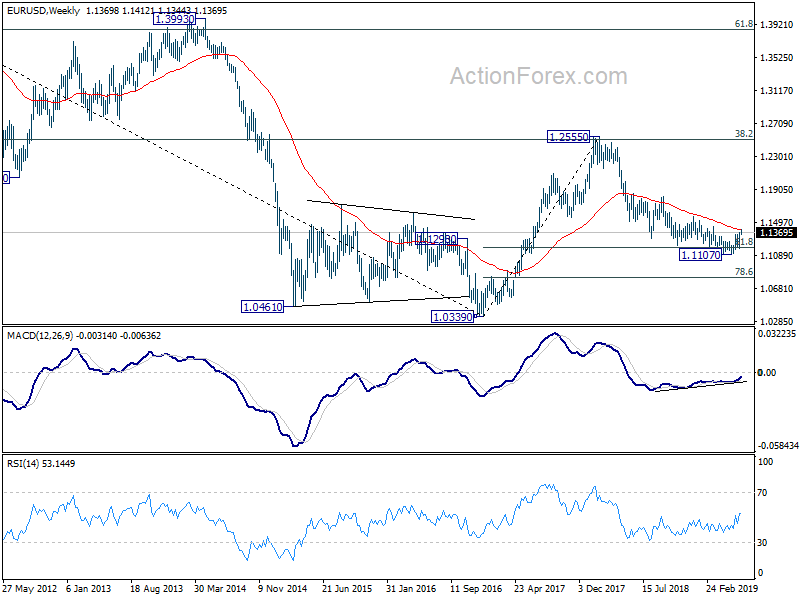Select the 38.2 Fibonacci level label

[x=744, y=134]
